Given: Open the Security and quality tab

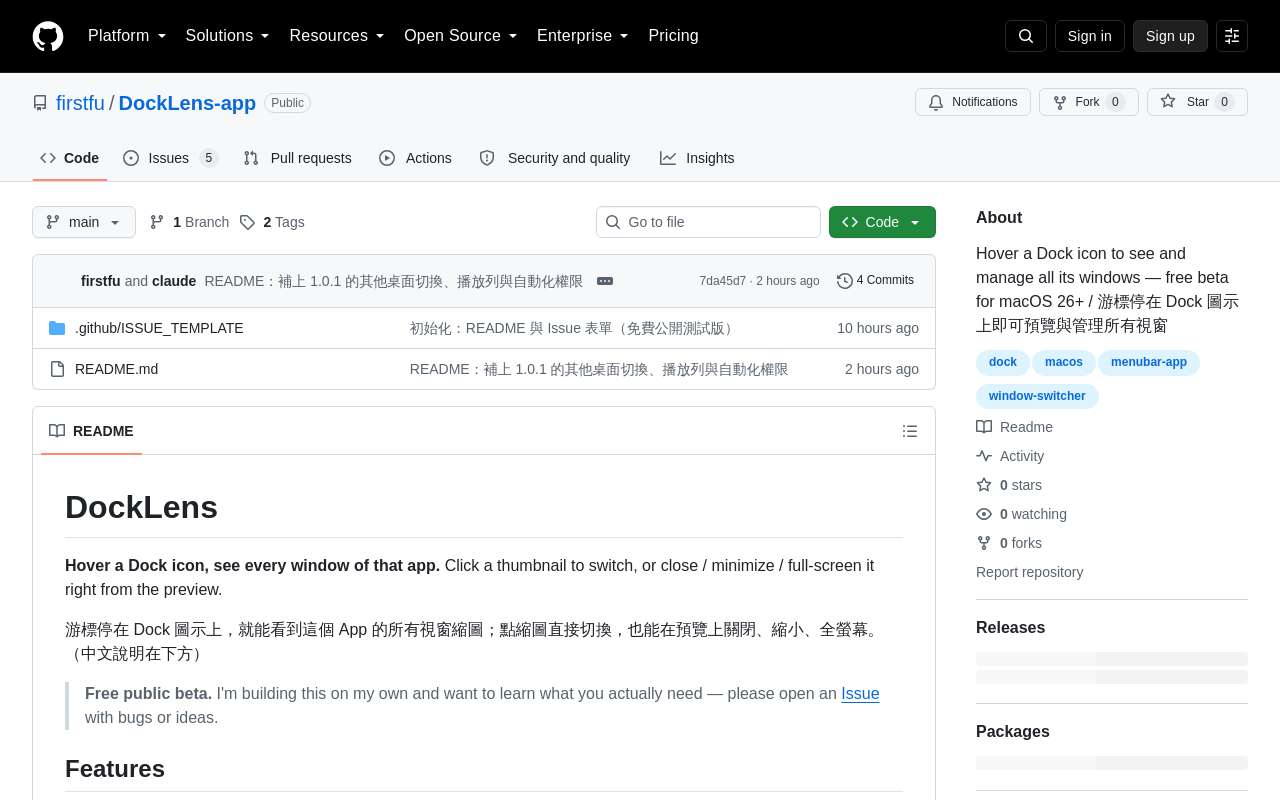Looking at the screenshot, I should [555, 158].
